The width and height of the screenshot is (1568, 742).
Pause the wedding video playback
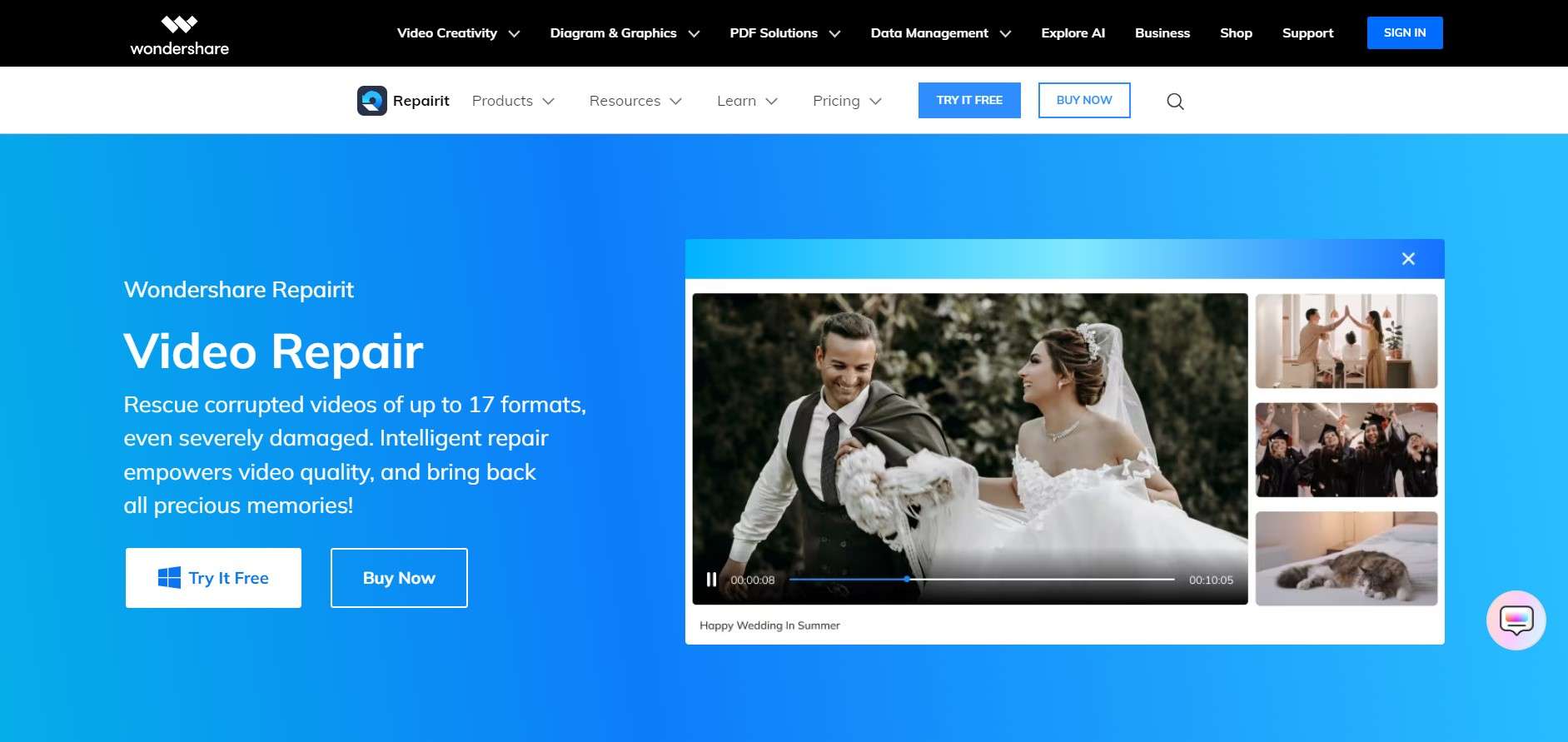(x=711, y=580)
